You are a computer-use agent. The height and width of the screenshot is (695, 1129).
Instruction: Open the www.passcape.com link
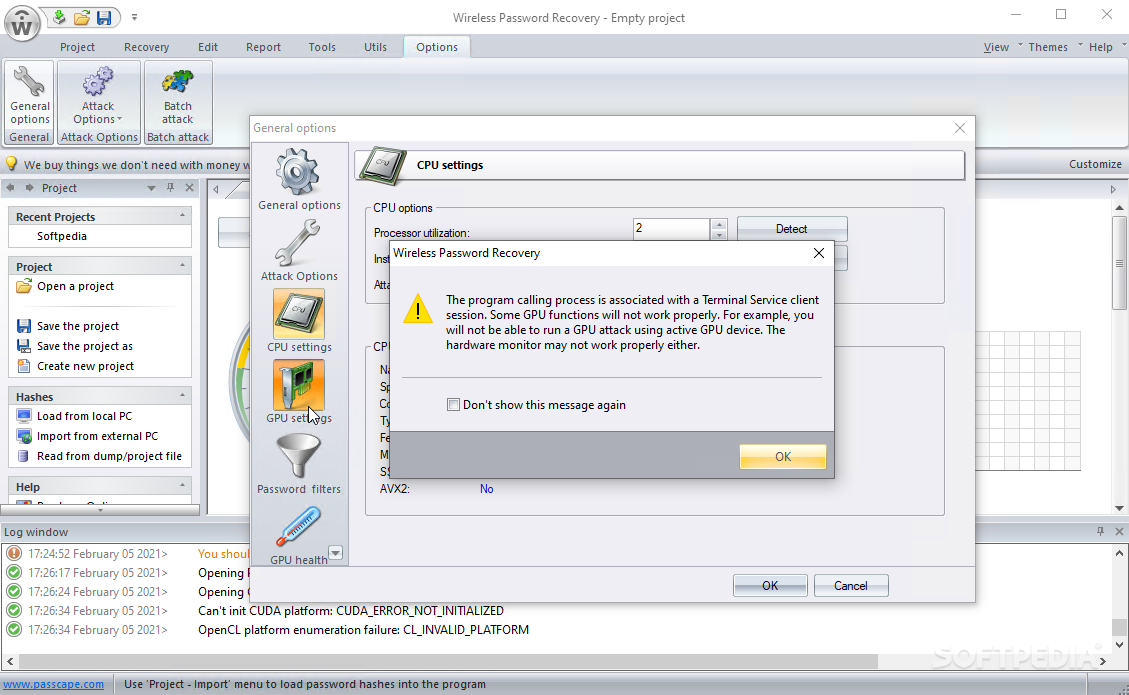click(53, 684)
